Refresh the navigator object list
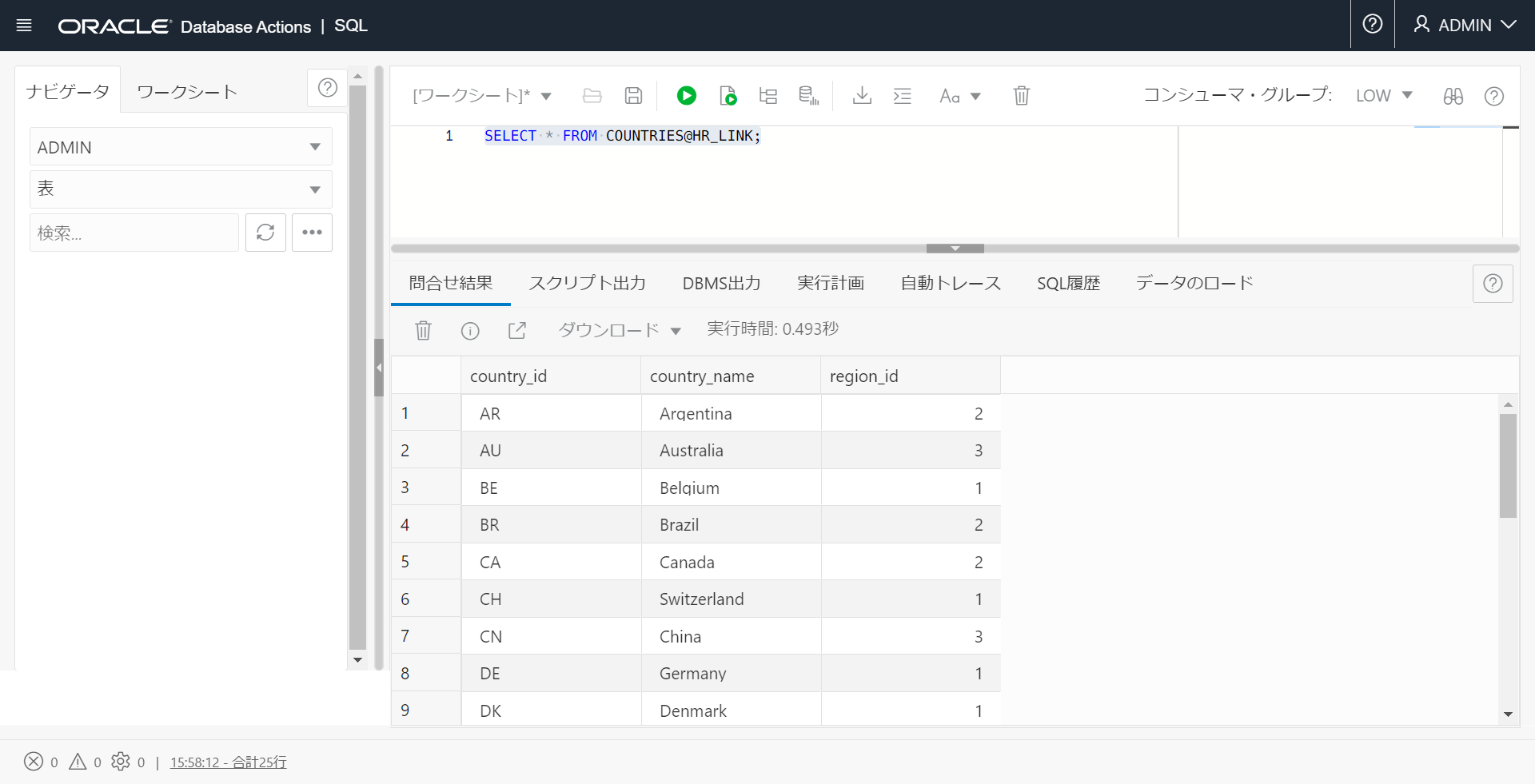Viewport: 1535px width, 784px height. (x=265, y=233)
